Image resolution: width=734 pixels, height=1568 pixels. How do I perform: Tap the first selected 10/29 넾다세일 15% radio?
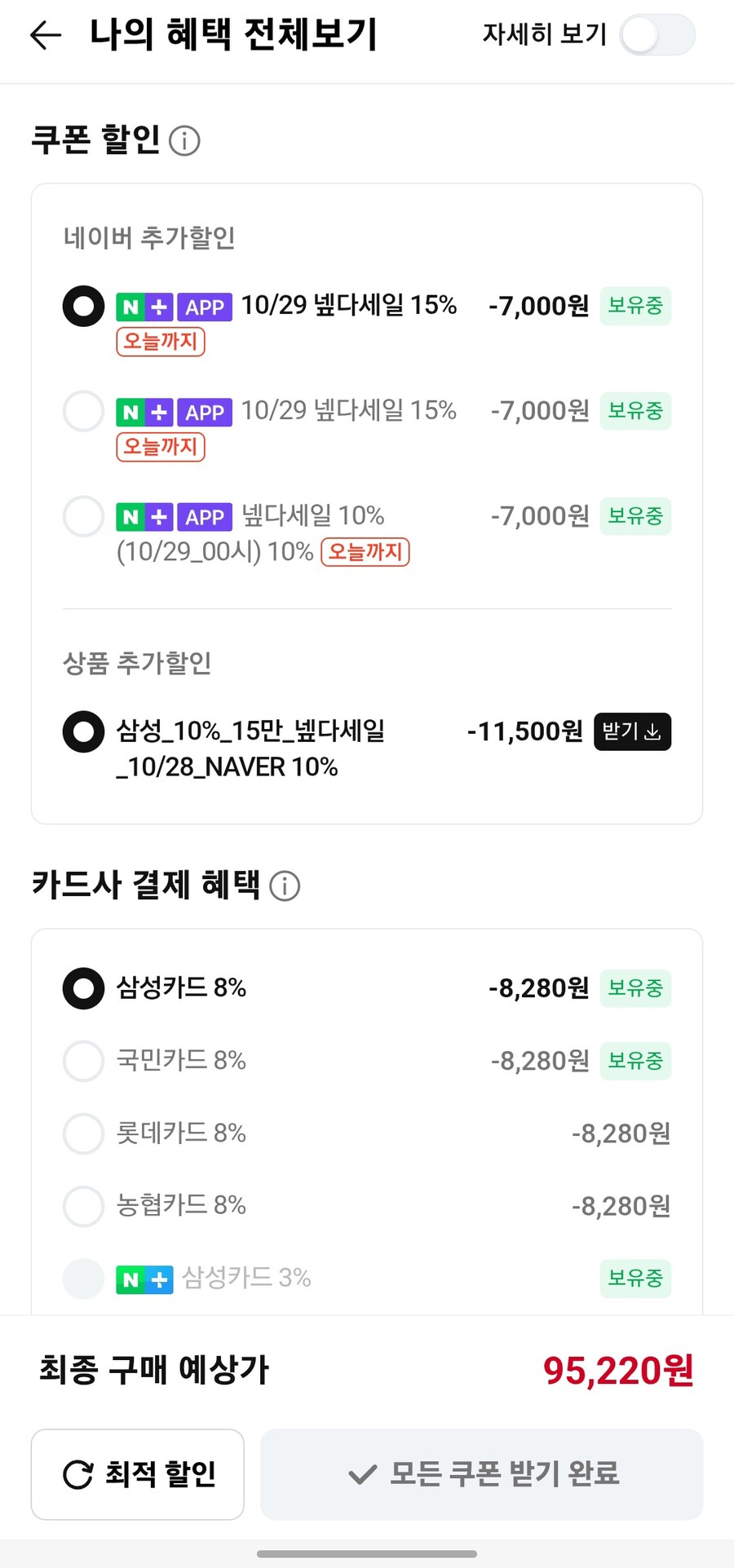coord(84,307)
